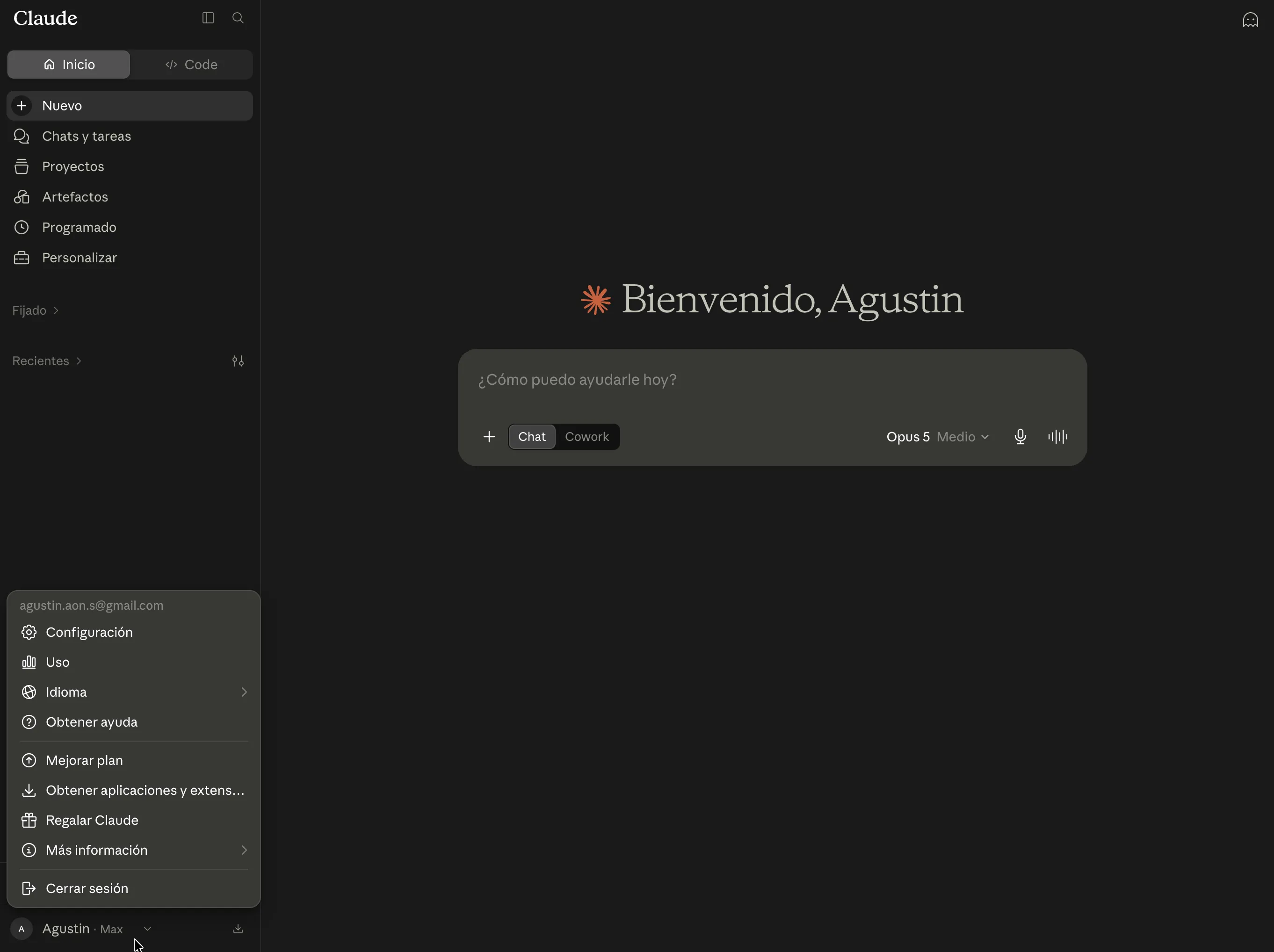1274x952 pixels.
Task: Switch the prompt mode to Cowork
Action: [587, 437]
